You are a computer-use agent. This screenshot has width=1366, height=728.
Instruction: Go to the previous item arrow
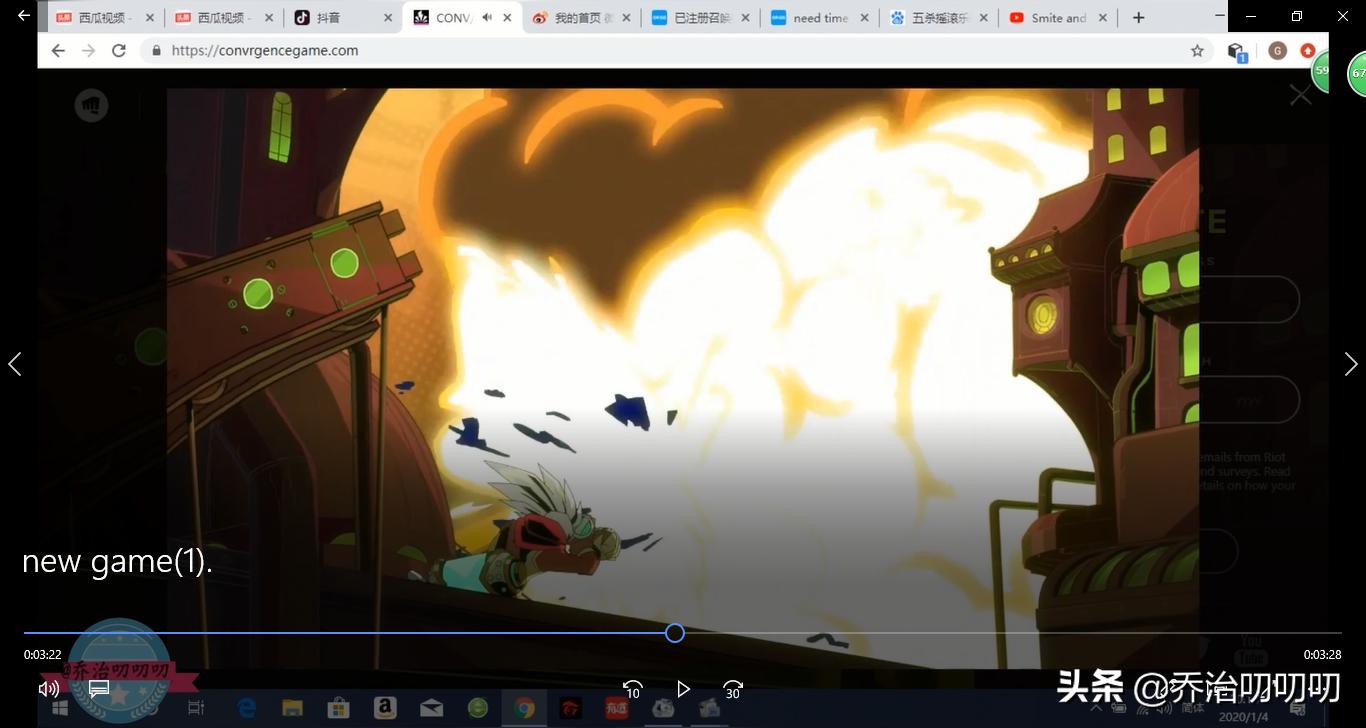pos(15,364)
